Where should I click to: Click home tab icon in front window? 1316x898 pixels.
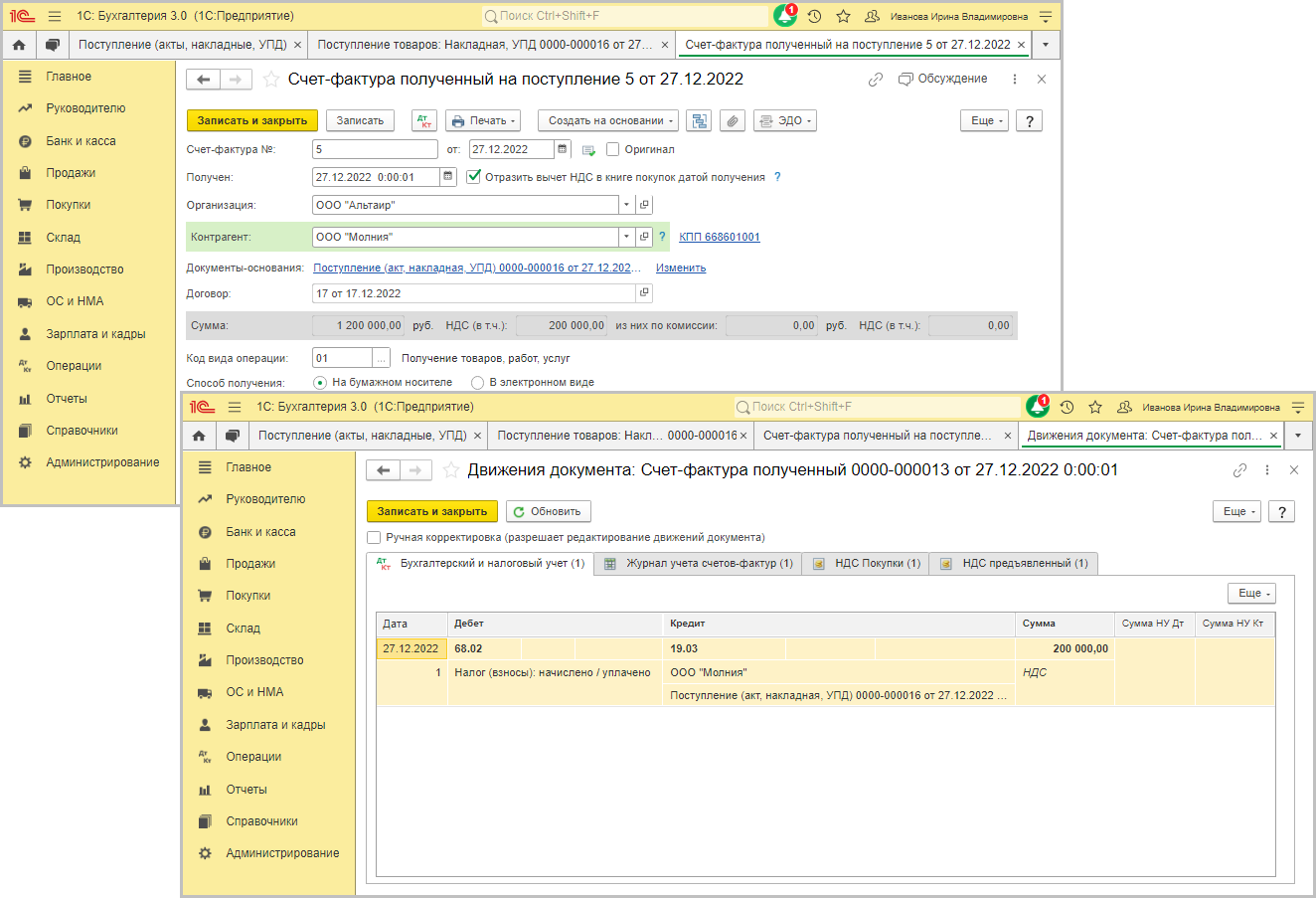199,436
